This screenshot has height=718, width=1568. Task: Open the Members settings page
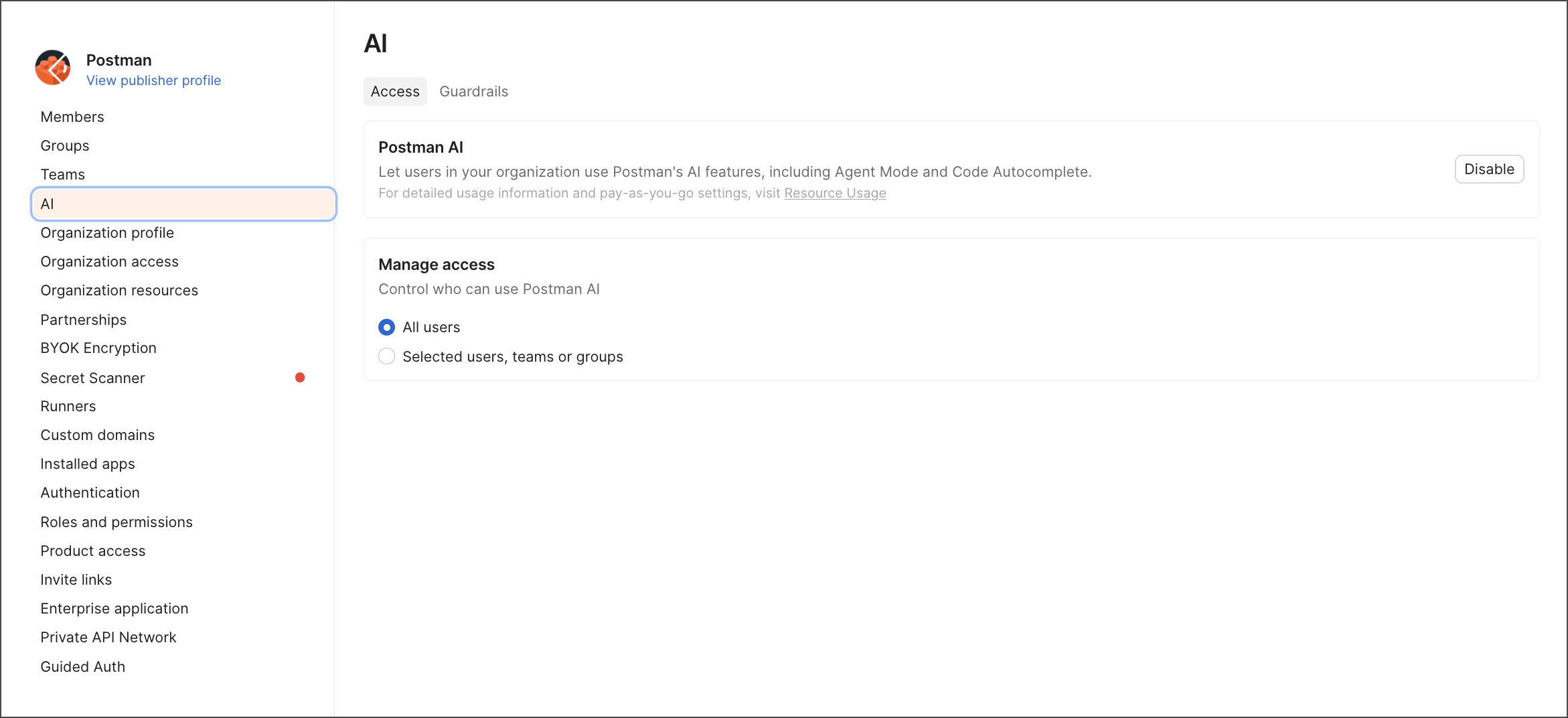72,117
